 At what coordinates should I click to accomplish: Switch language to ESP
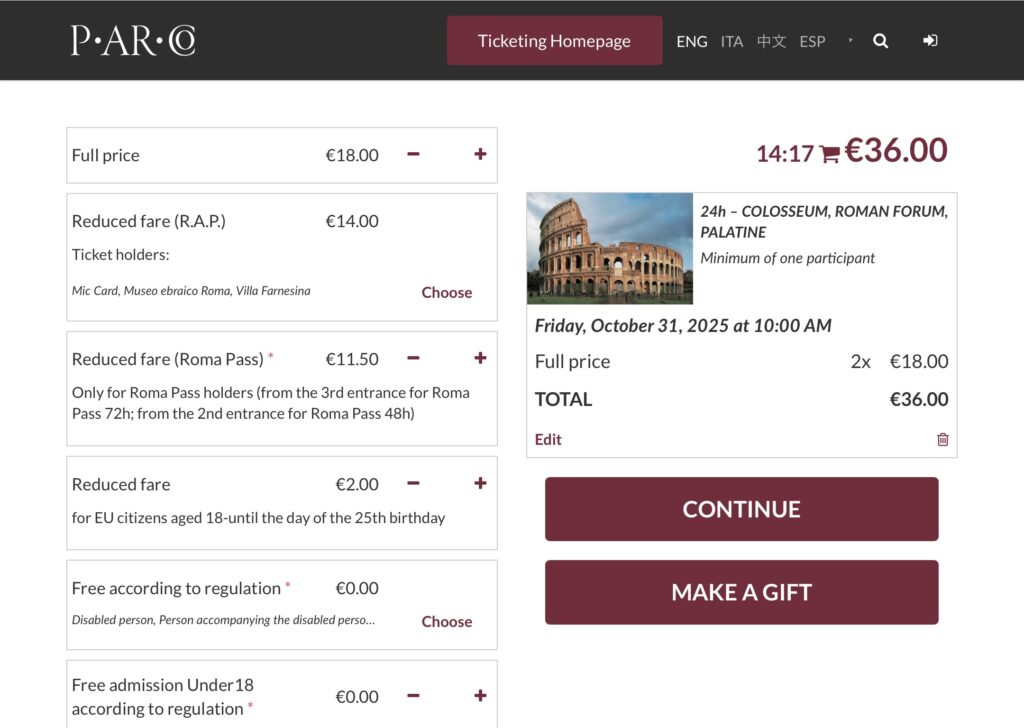point(812,41)
